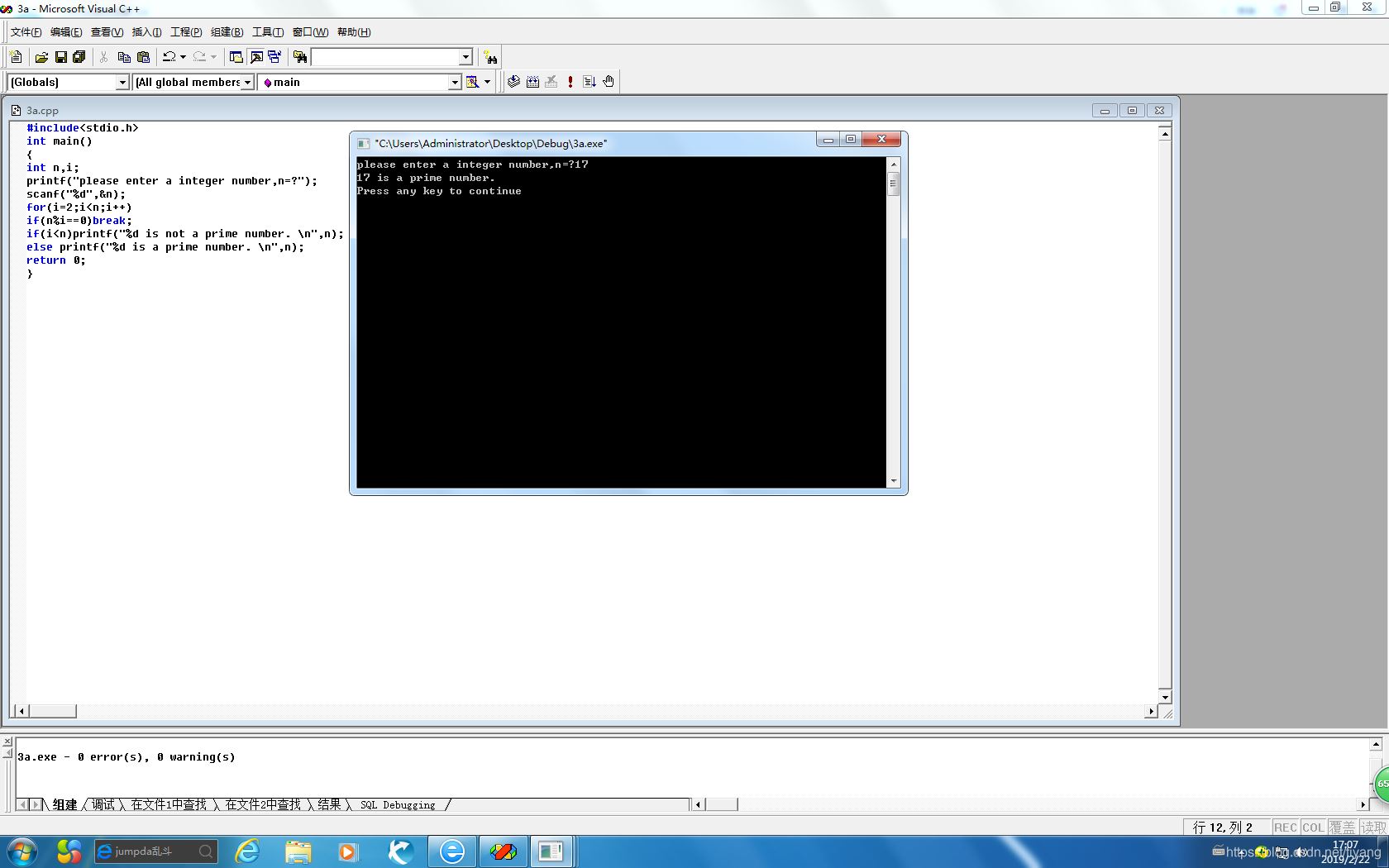The height and width of the screenshot is (868, 1389).
Task: Toggle 覆盖 overwrite mode in status bar
Action: click(x=1342, y=827)
